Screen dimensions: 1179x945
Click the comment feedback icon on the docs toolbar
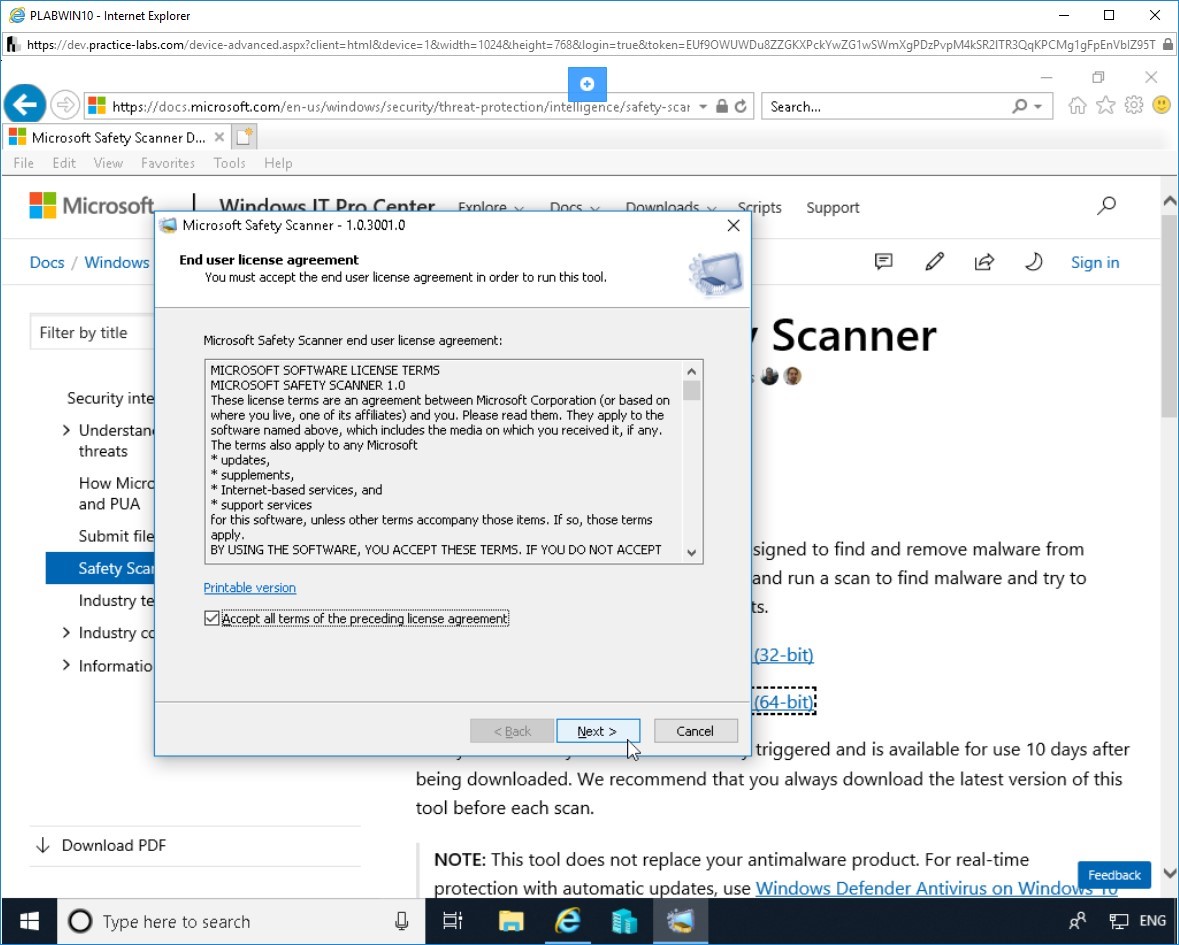tap(883, 262)
